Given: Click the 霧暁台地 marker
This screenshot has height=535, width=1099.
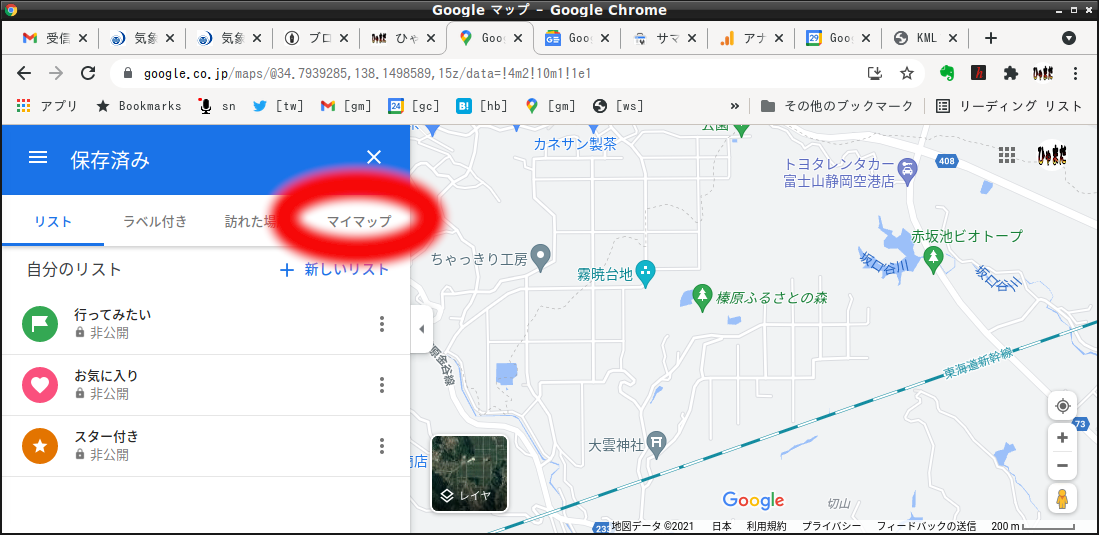Looking at the screenshot, I should (x=646, y=274).
